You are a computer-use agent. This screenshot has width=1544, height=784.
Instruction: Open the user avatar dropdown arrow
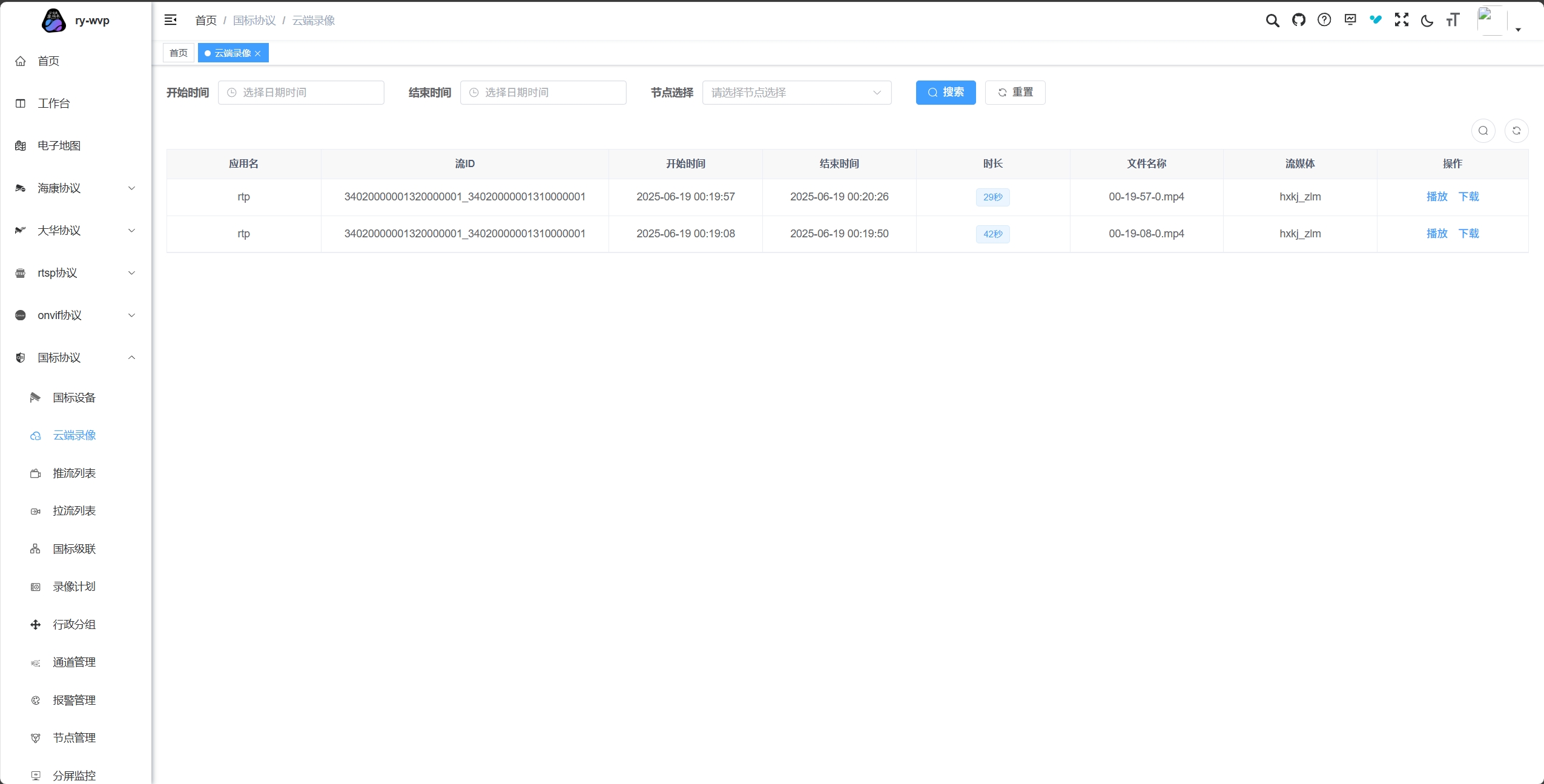tap(1518, 29)
